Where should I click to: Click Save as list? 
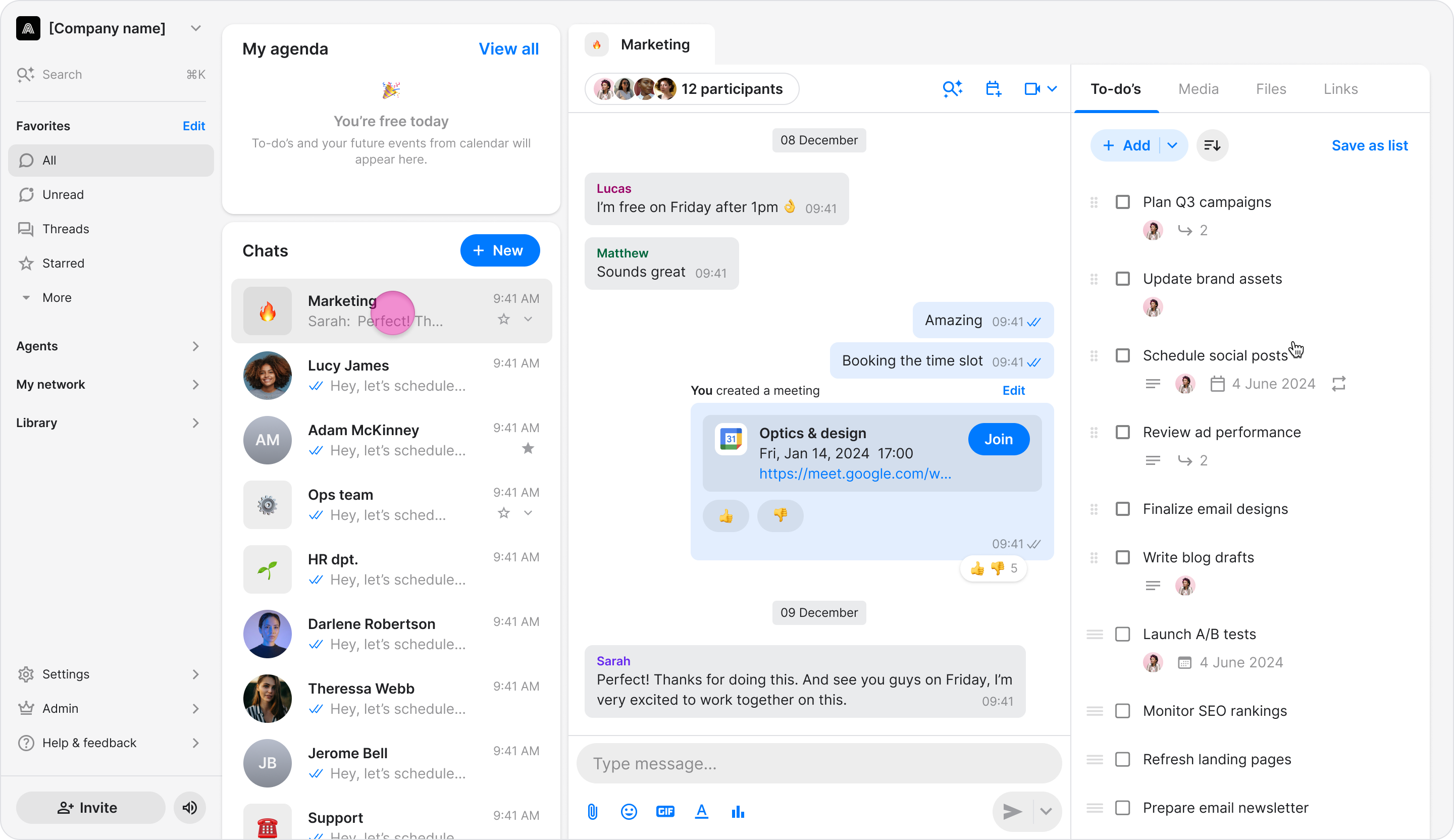click(x=1370, y=145)
